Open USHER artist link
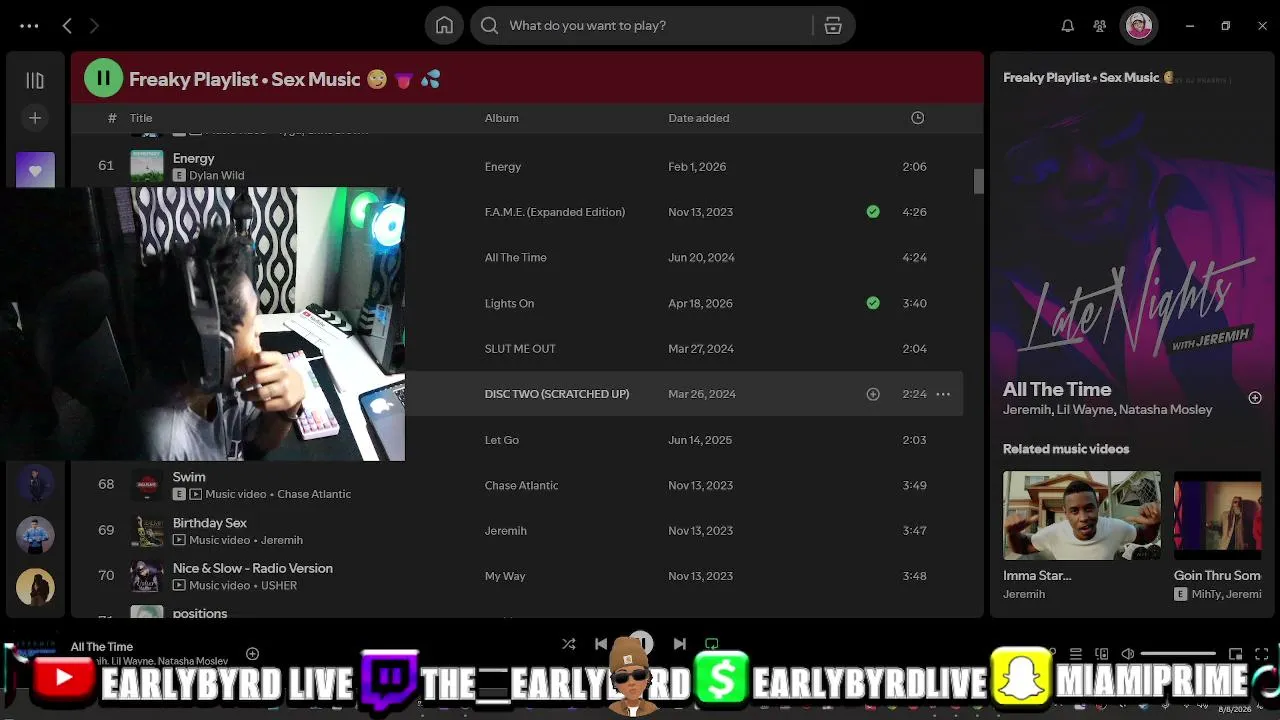This screenshot has width=1280, height=720. pyautogui.click(x=279, y=585)
